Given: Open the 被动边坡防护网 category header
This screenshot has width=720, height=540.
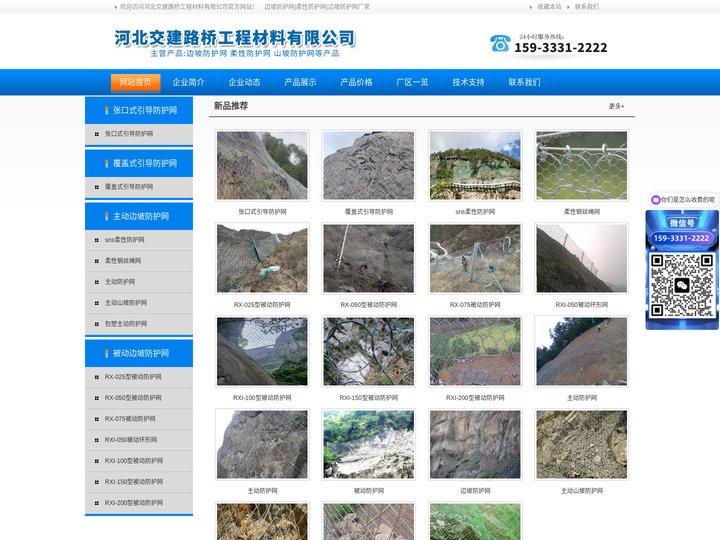Looking at the screenshot, I should (x=139, y=353).
